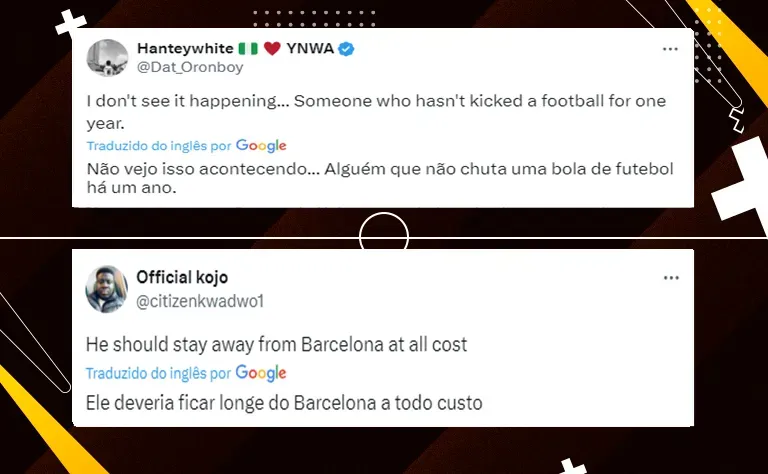Image resolution: width=768 pixels, height=474 pixels.
Task: Click the white circle between the tweets
Action: click(384, 237)
